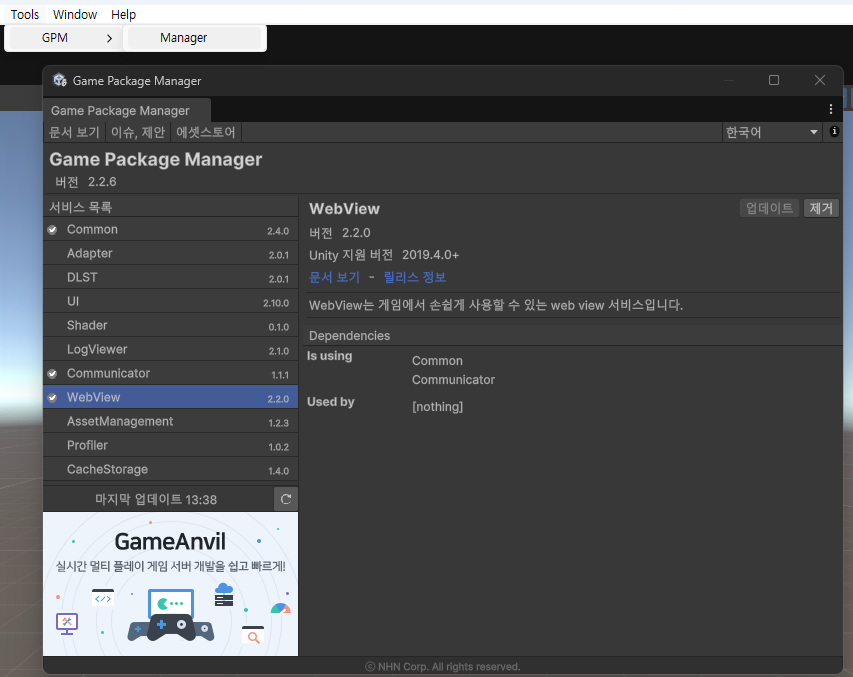Open the Window menu
This screenshot has height=677, width=853.
(75, 15)
